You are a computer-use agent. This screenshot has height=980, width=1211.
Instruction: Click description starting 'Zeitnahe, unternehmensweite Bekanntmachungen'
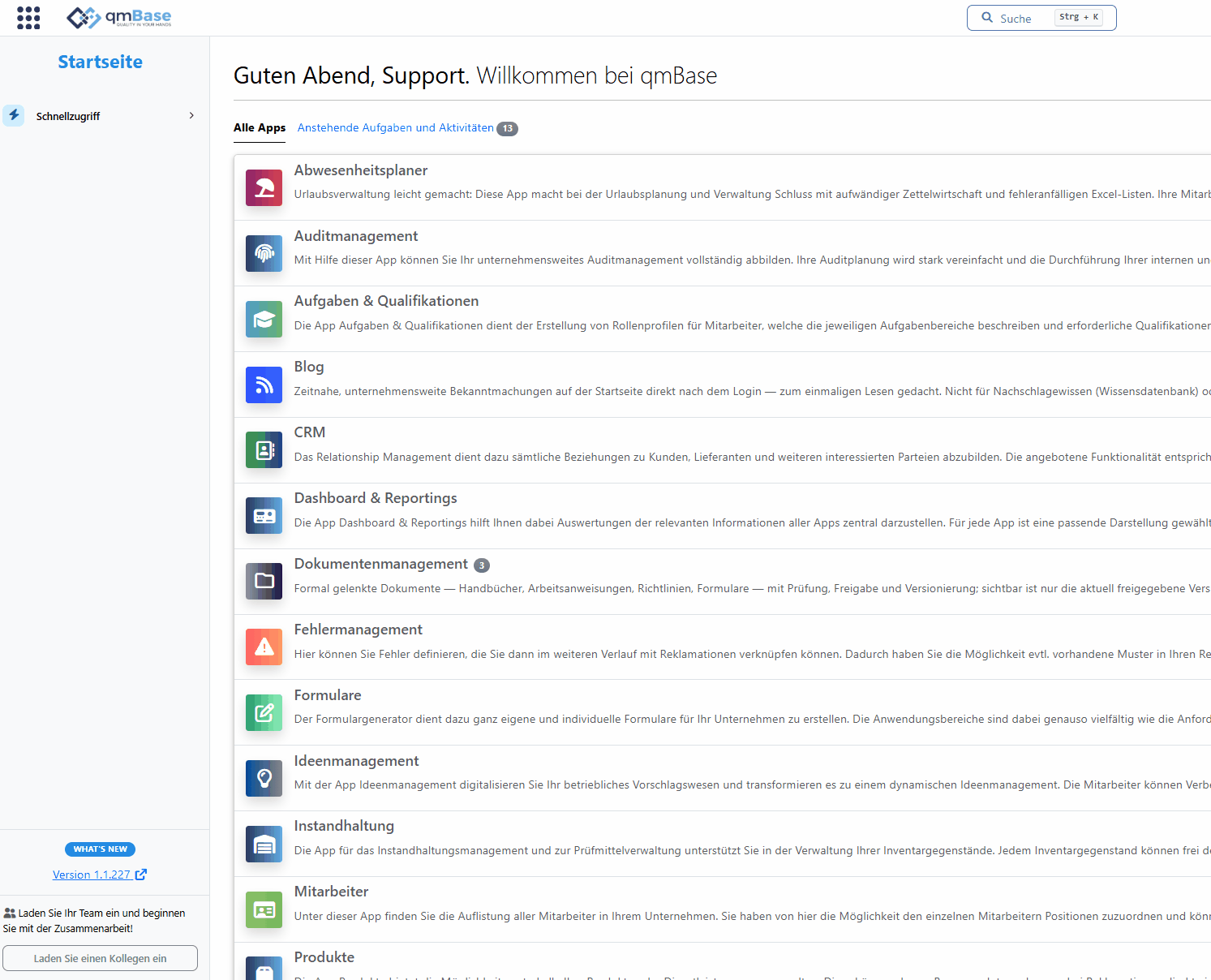[x=752, y=391]
